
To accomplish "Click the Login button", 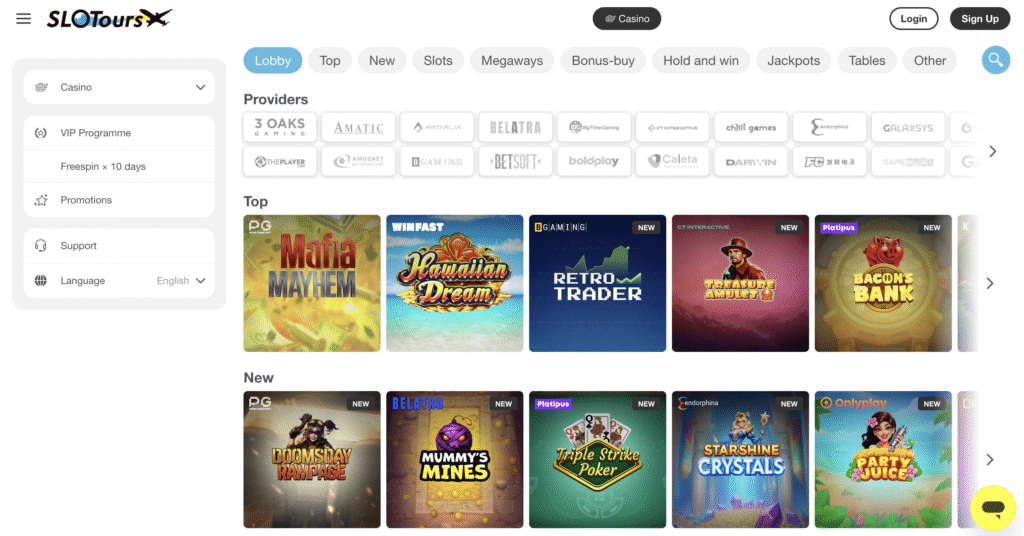I will 914,18.
